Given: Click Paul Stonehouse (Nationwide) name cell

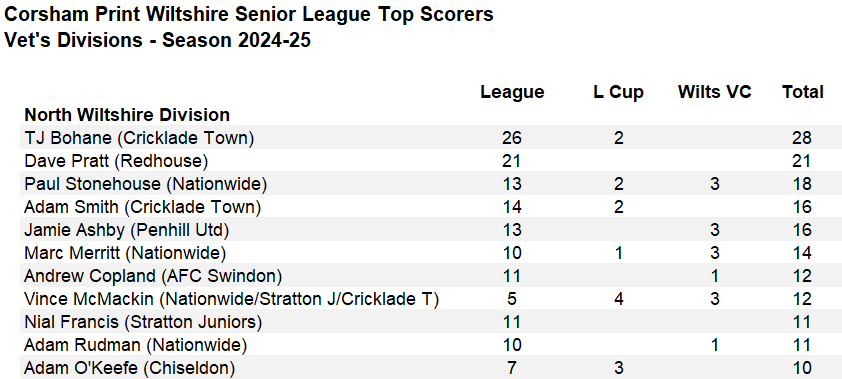Looking at the screenshot, I should click(146, 184).
